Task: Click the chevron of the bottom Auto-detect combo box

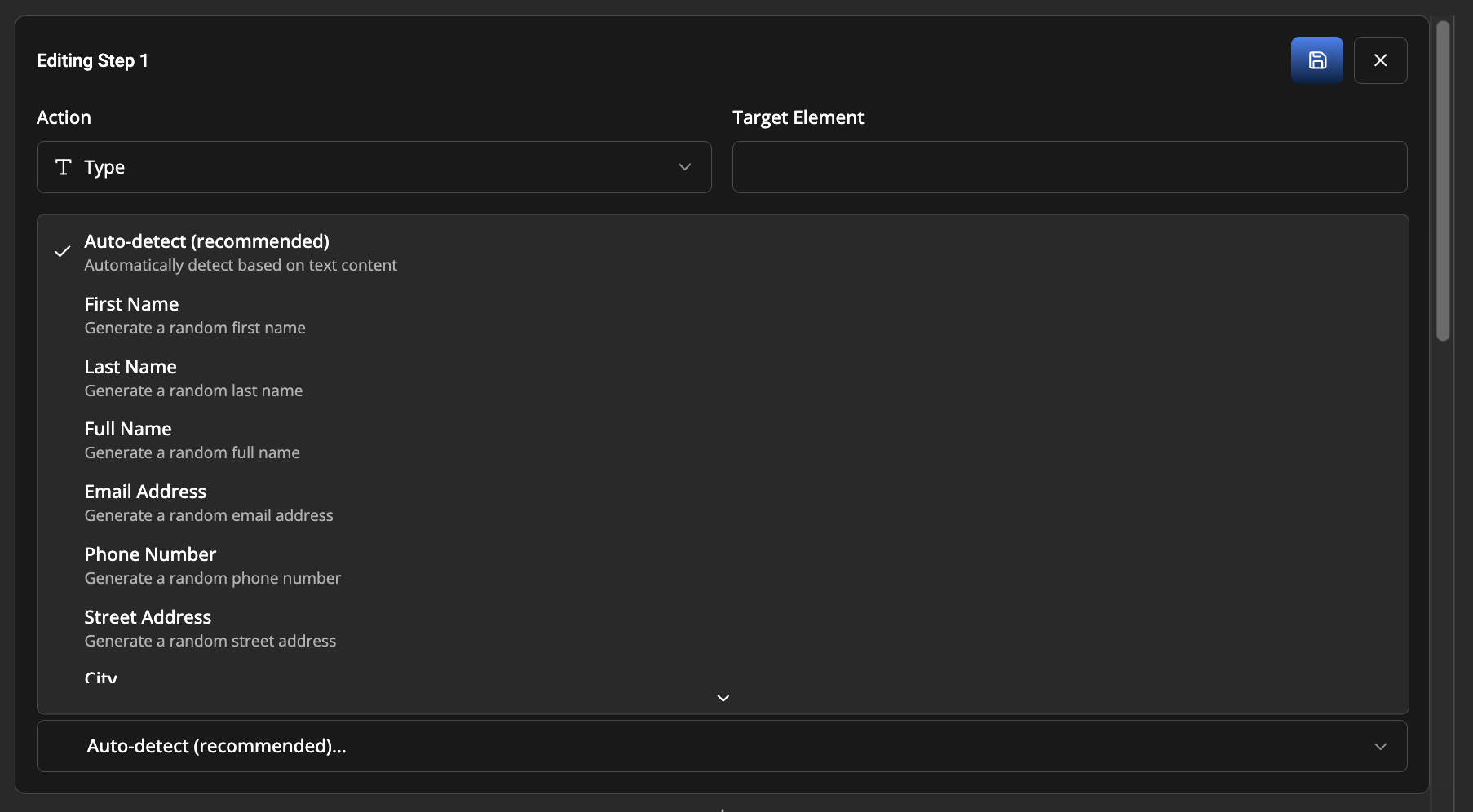Action: click(1380, 746)
